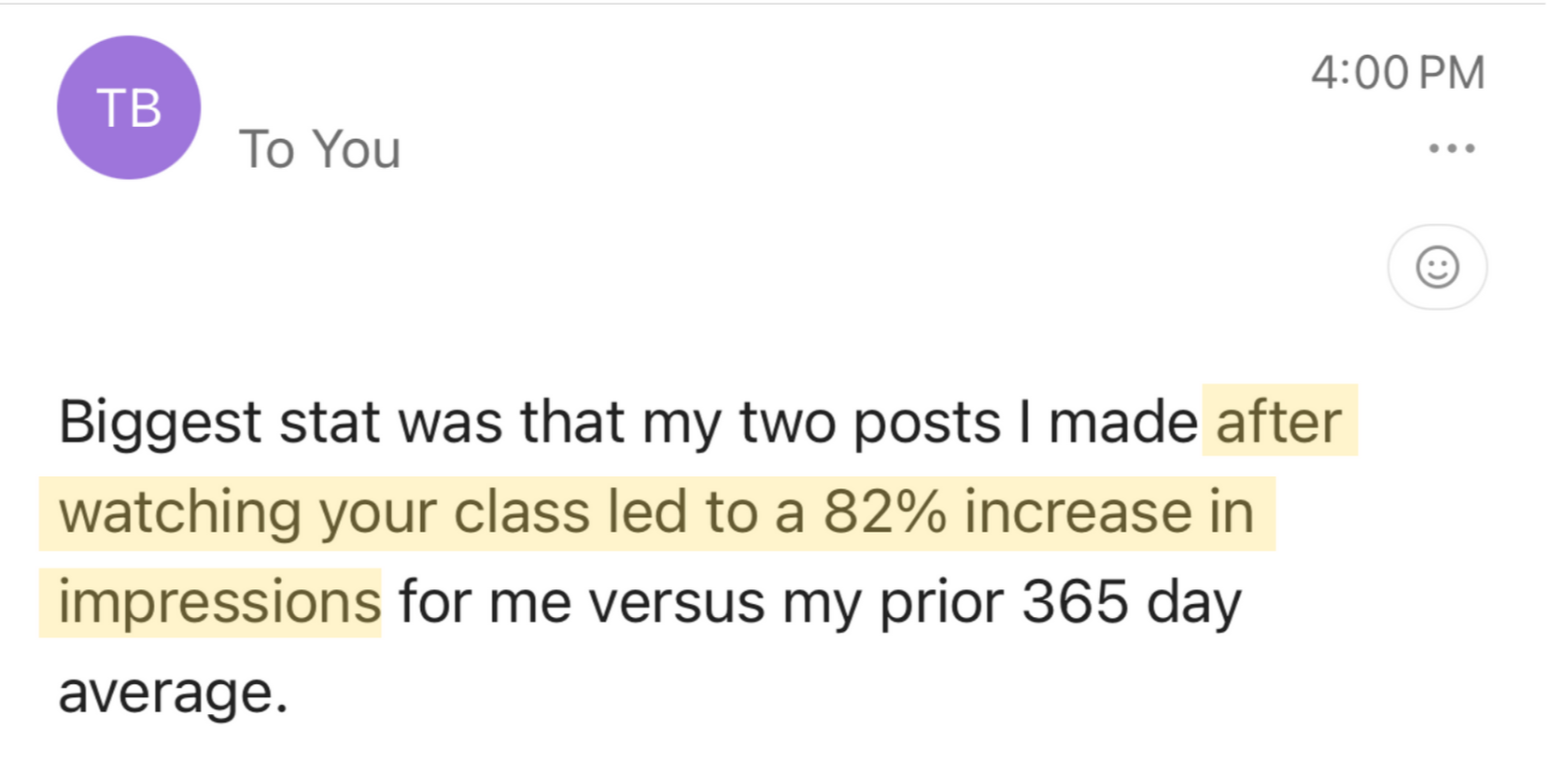Click 'my prior' in the message
This screenshot has width=1549, height=784.
click(893, 602)
